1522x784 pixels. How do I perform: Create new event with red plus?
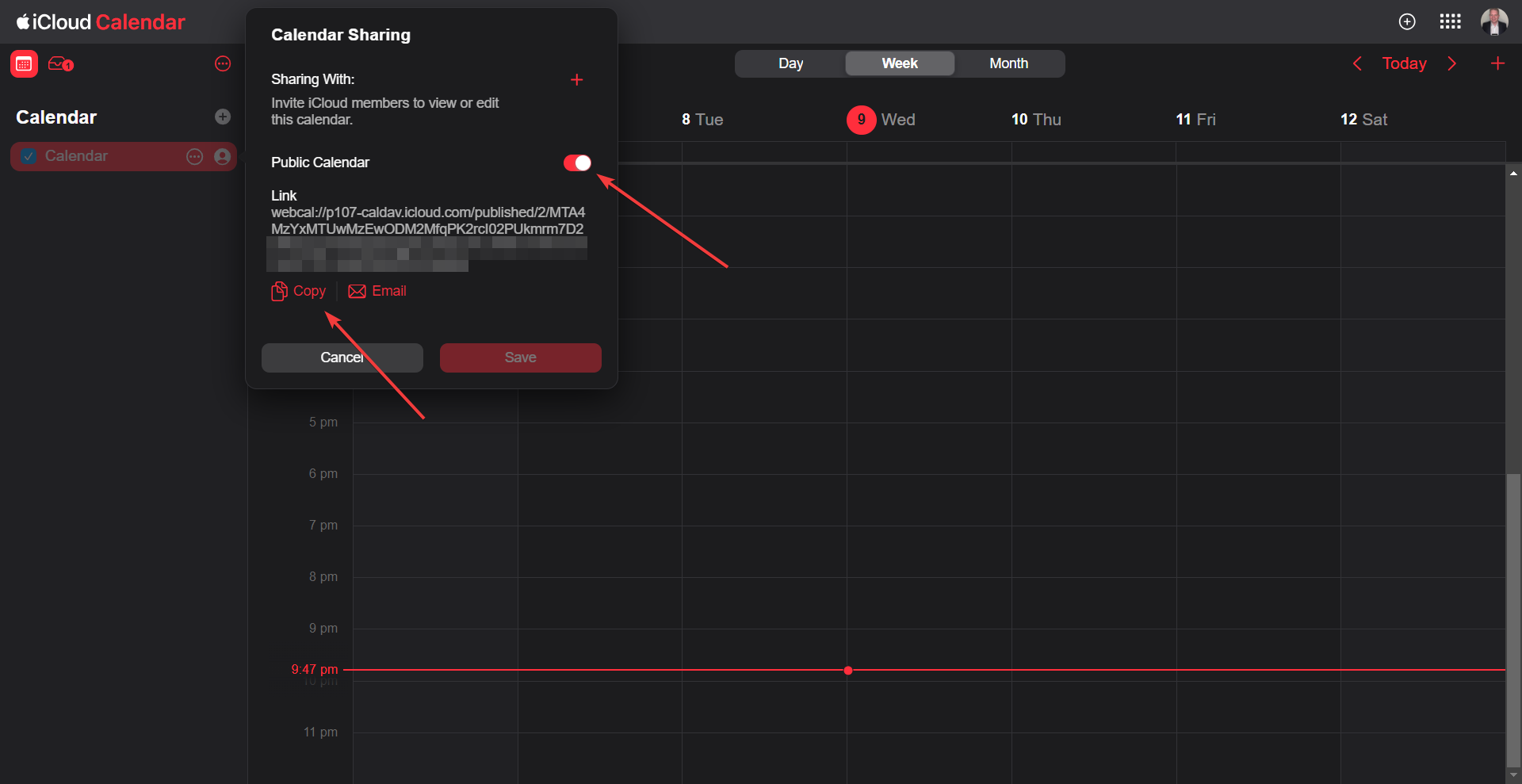click(x=1497, y=63)
